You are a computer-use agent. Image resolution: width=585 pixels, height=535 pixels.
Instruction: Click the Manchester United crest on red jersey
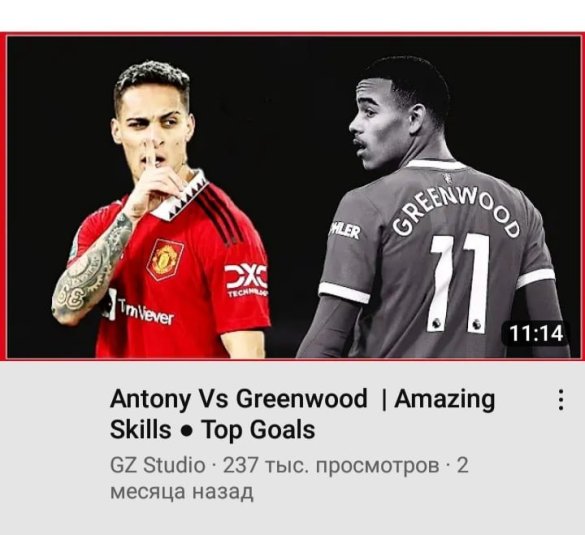coord(165,259)
